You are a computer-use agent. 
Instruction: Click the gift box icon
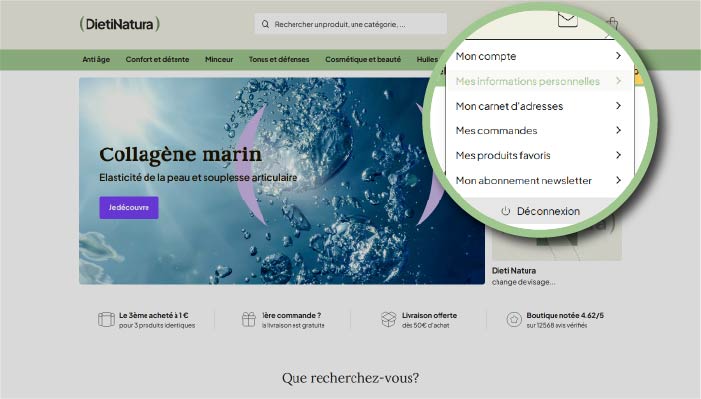(249, 319)
